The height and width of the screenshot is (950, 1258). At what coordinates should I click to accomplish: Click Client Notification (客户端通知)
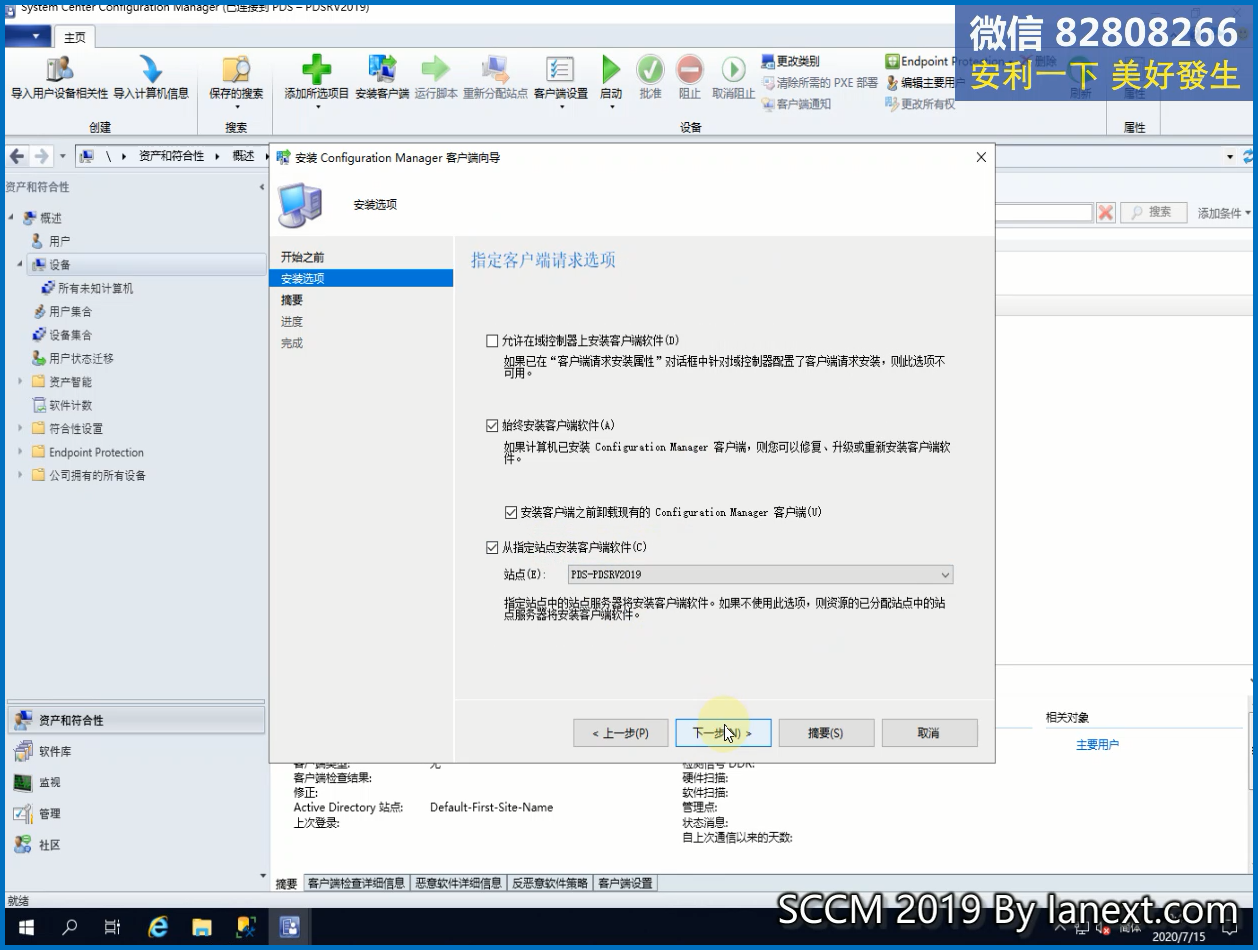[796, 104]
